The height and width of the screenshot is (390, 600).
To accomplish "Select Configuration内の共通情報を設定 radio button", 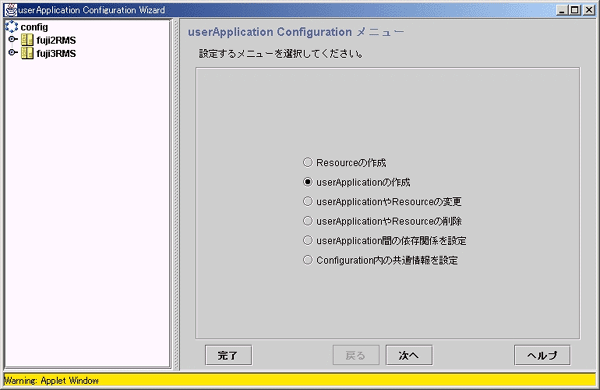I will click(308, 260).
